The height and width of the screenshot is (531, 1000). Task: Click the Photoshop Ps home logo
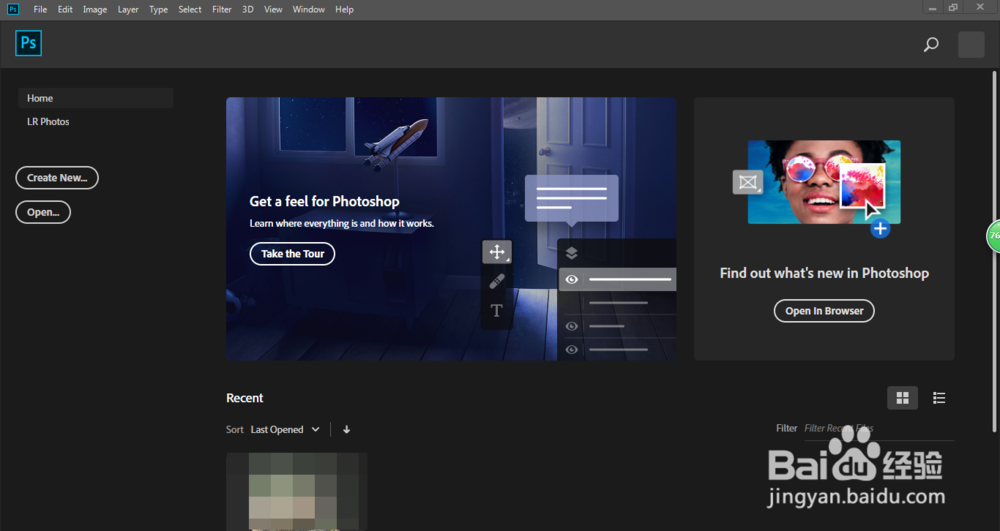[29, 43]
